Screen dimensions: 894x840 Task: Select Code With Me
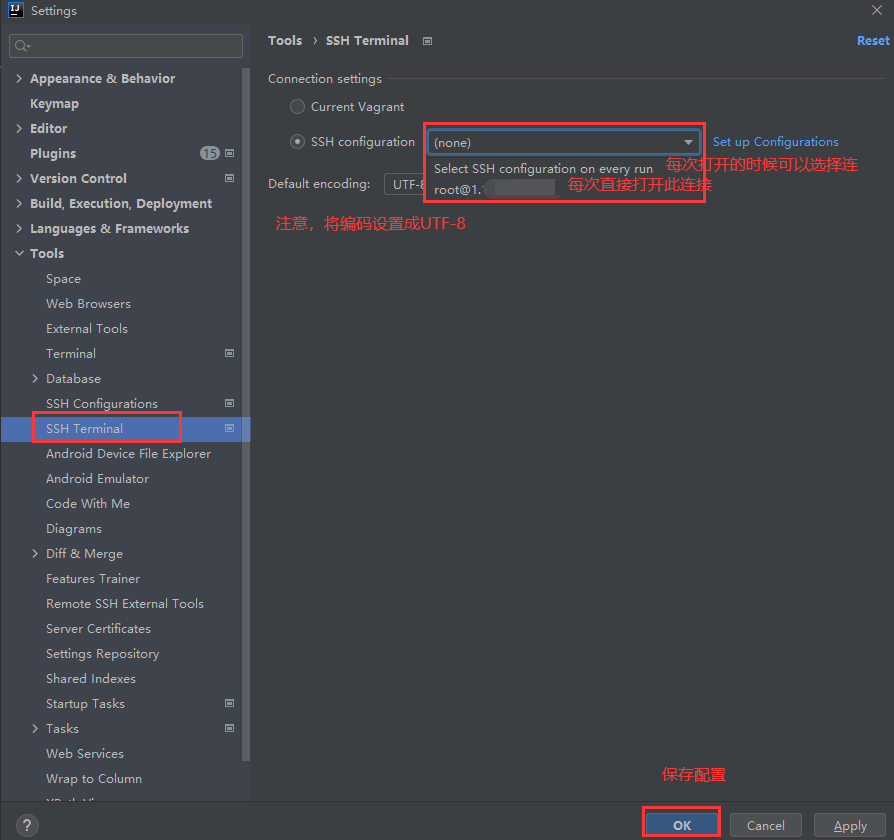88,504
